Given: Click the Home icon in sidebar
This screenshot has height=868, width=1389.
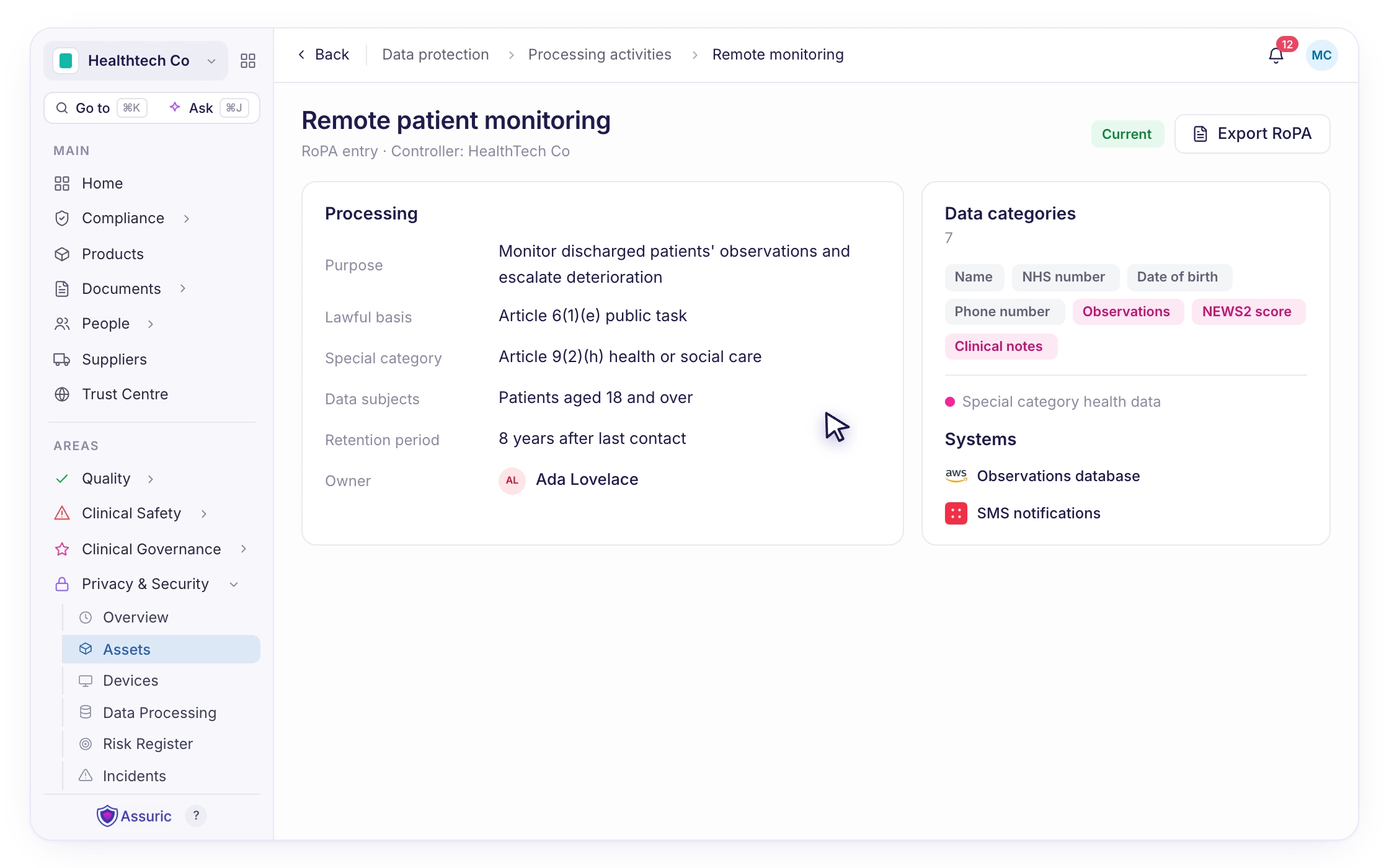Looking at the screenshot, I should pyautogui.click(x=62, y=184).
